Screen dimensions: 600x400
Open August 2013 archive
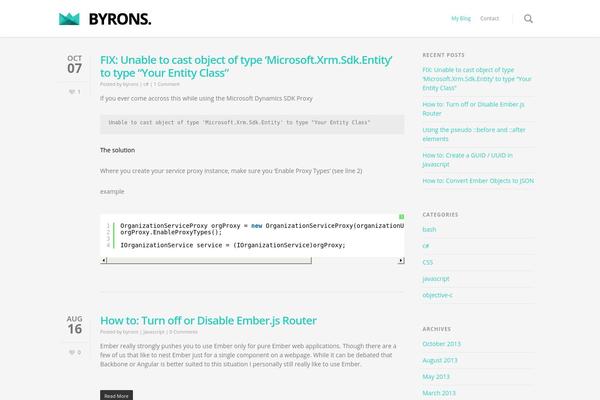pos(440,360)
